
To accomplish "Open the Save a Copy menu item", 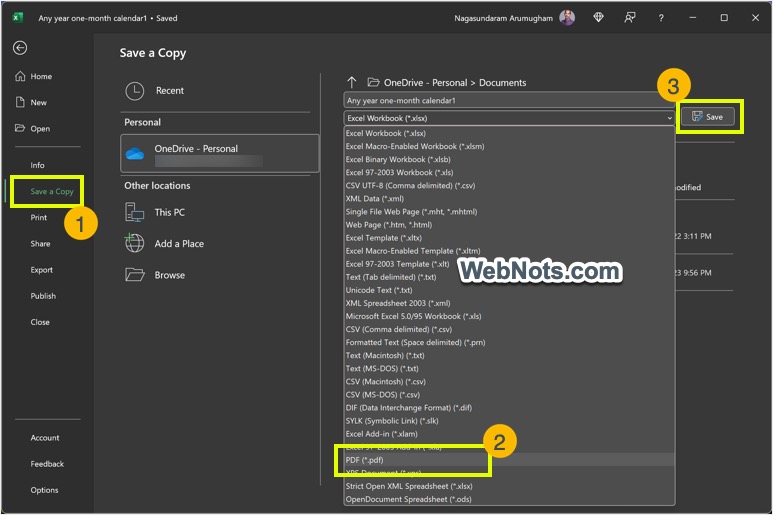I will coord(52,191).
